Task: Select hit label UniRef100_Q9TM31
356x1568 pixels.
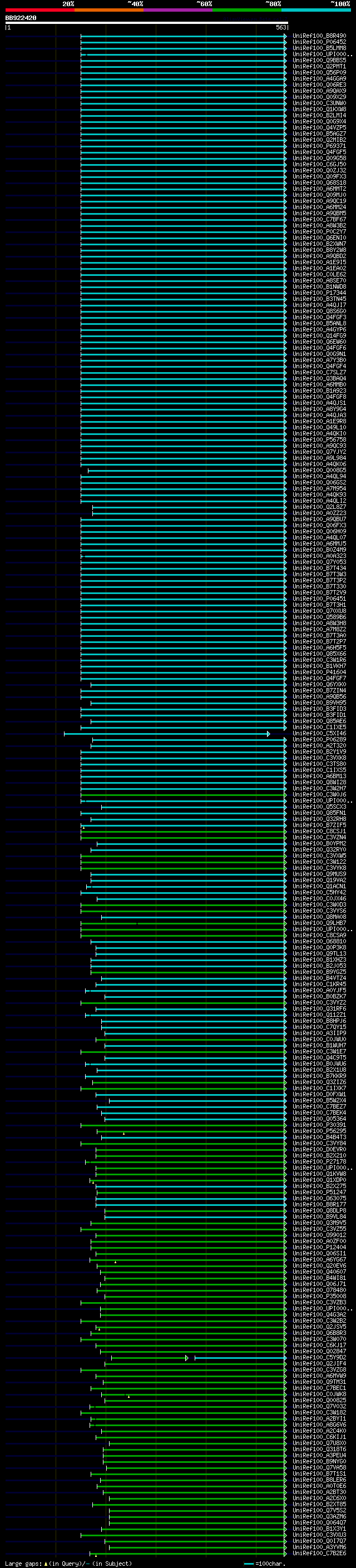Action: pos(319,1381)
